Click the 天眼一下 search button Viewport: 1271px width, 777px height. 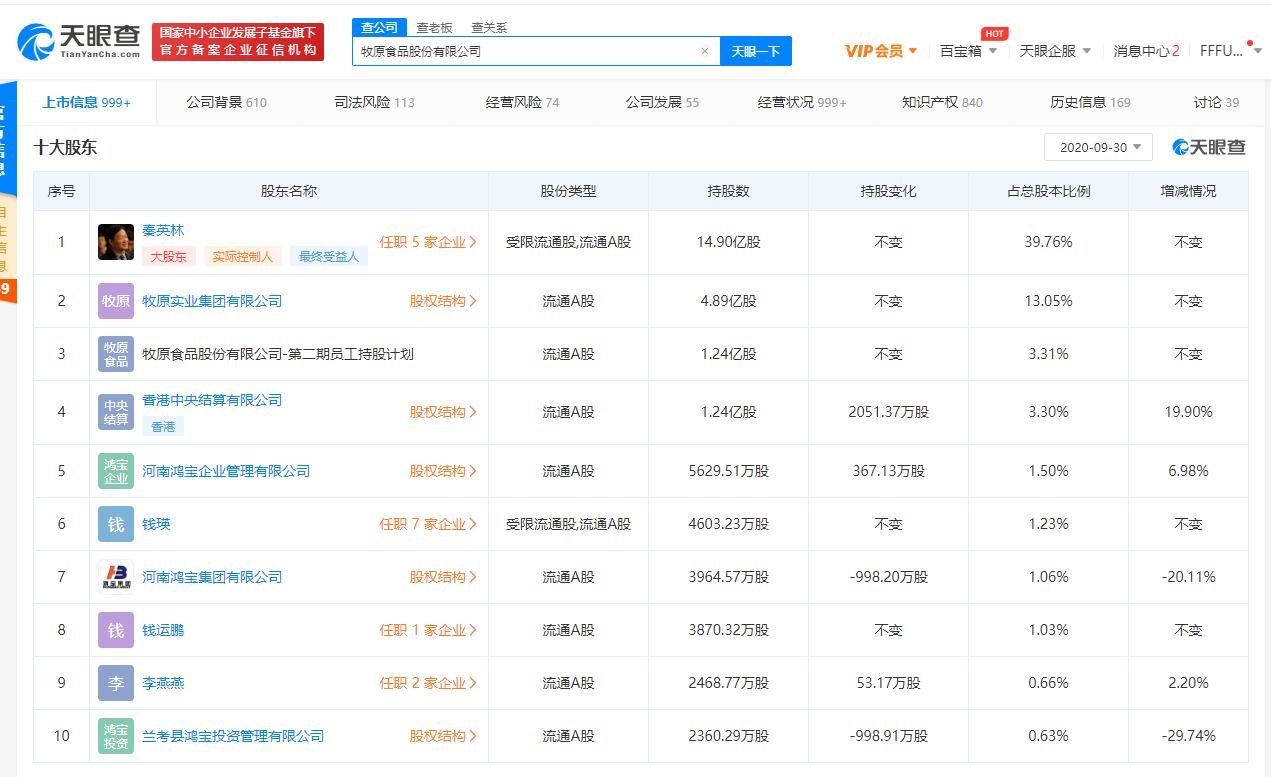[x=756, y=51]
